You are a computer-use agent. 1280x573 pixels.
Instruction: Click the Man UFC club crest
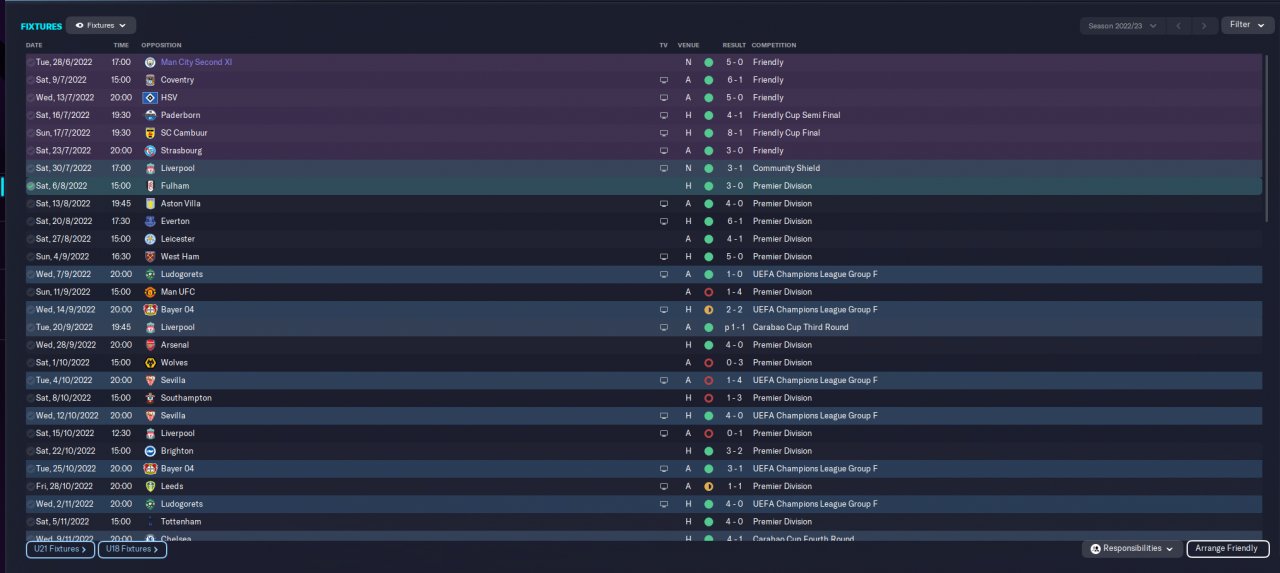(x=150, y=292)
